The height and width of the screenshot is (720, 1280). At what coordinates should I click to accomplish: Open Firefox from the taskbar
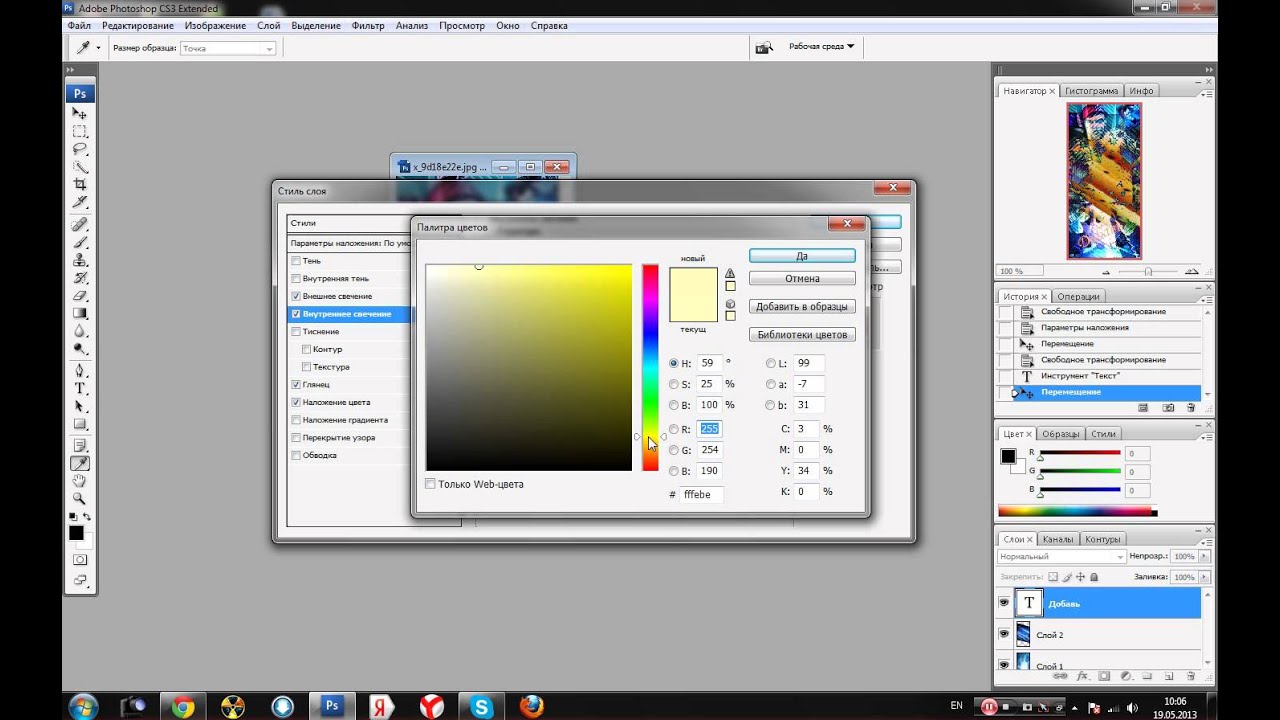click(x=531, y=706)
